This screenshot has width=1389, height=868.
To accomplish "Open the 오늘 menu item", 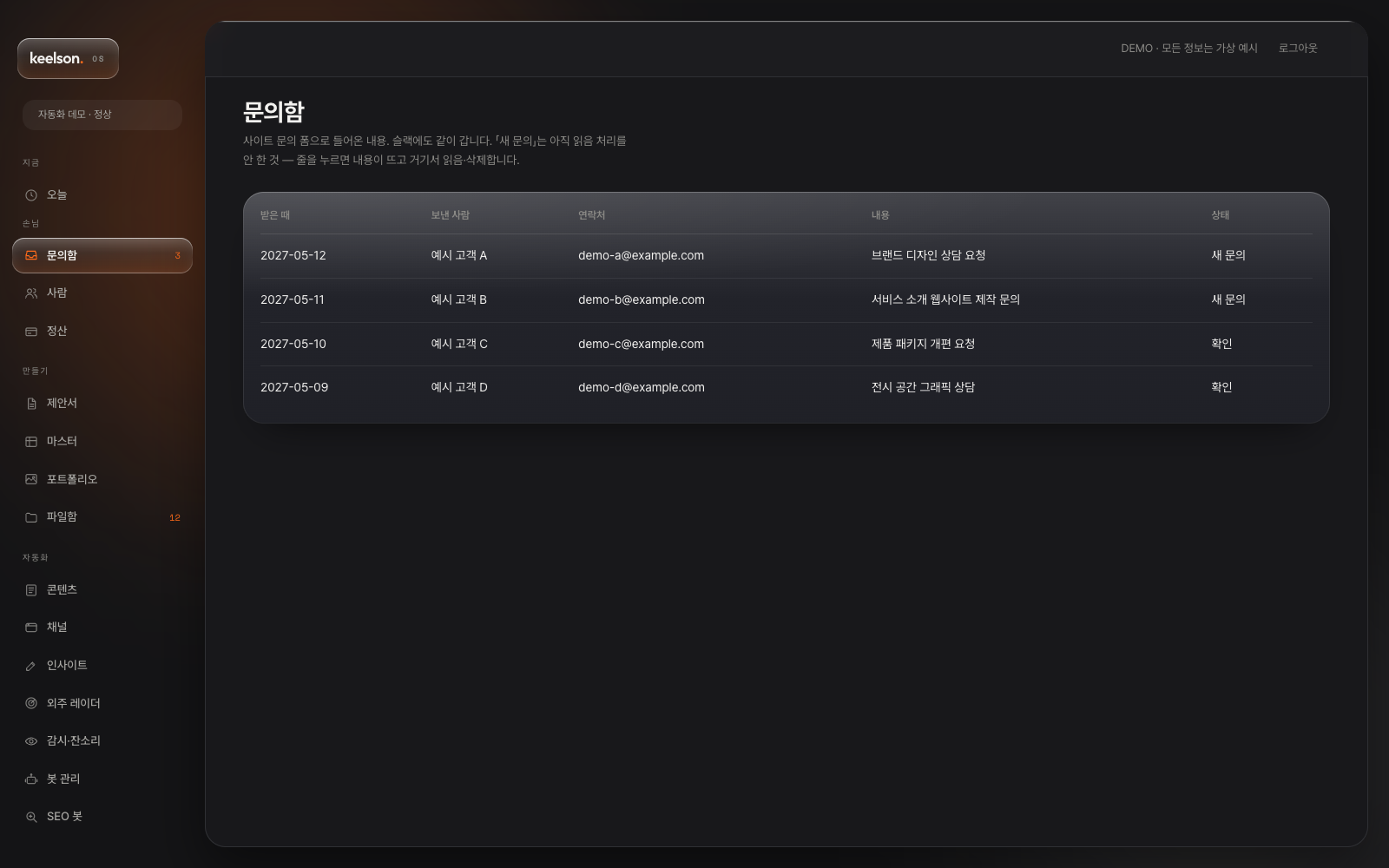I will point(102,195).
